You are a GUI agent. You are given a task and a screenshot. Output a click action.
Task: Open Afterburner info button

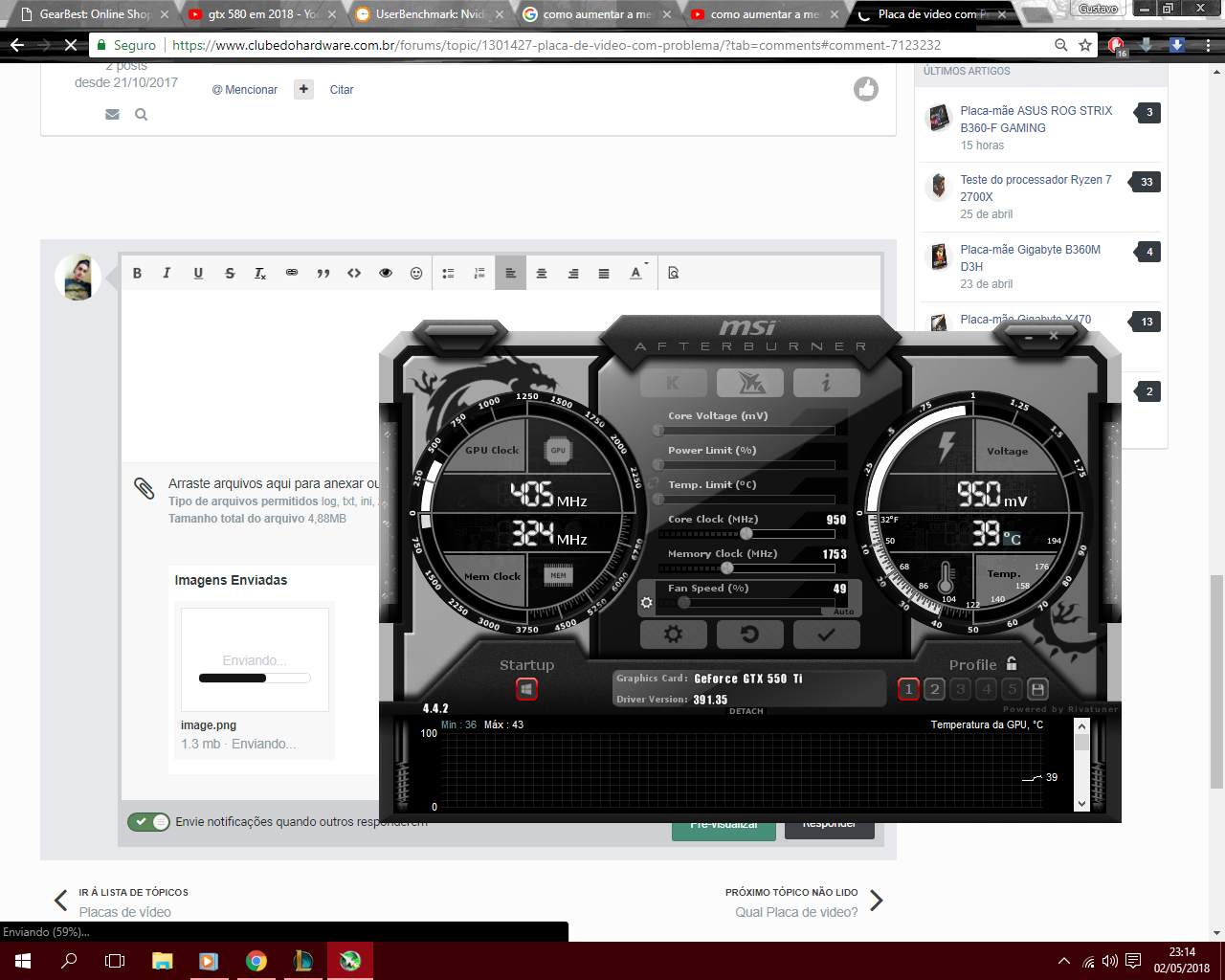(x=827, y=383)
